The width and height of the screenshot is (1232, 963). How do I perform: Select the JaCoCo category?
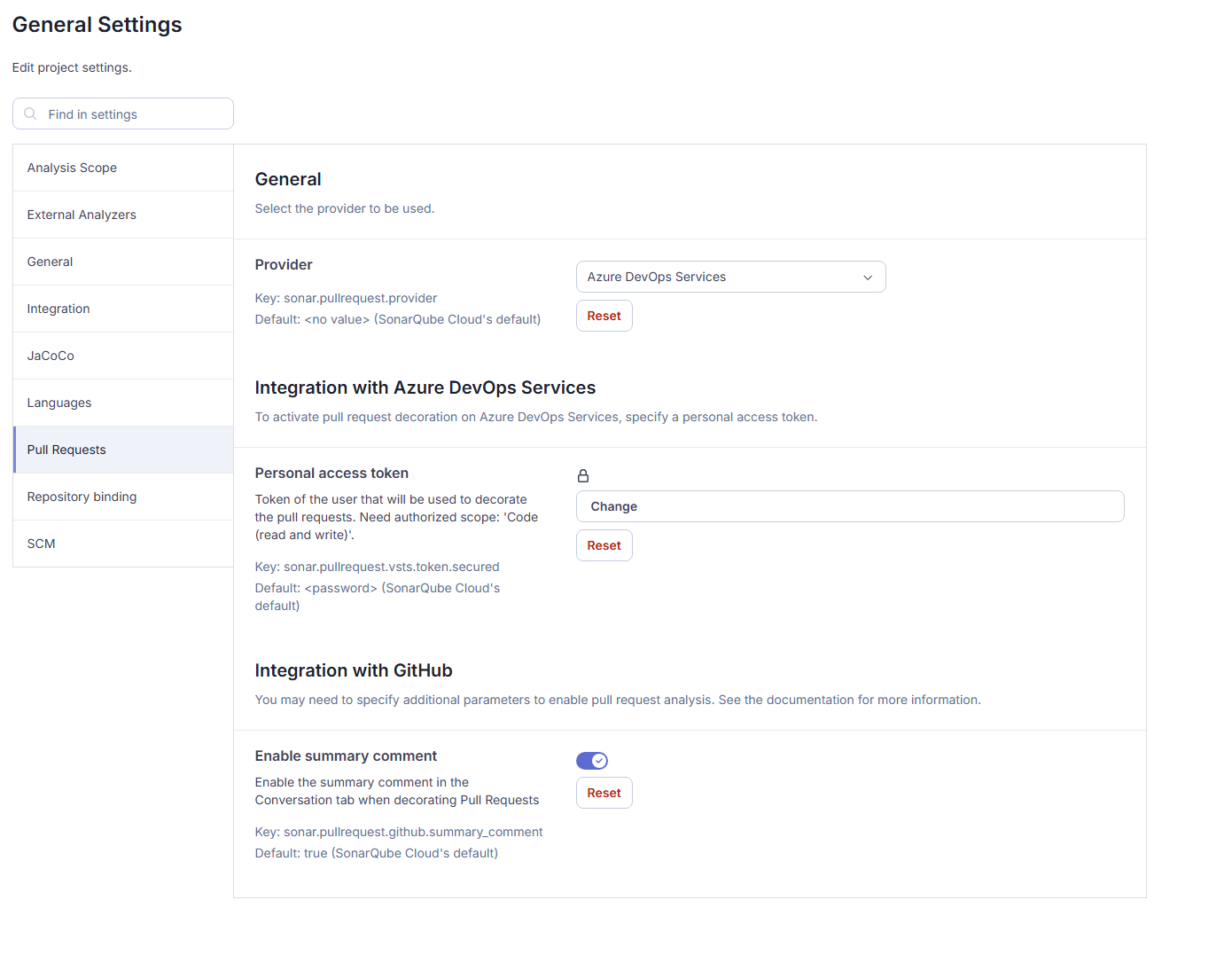tap(51, 355)
